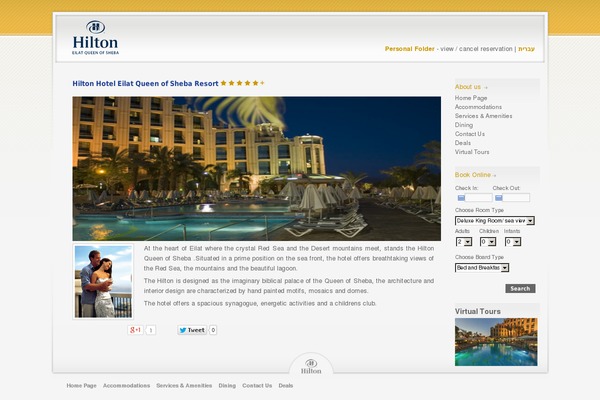Open the Children count dropdown
The width and height of the screenshot is (600, 400).
pyautogui.click(x=488, y=242)
